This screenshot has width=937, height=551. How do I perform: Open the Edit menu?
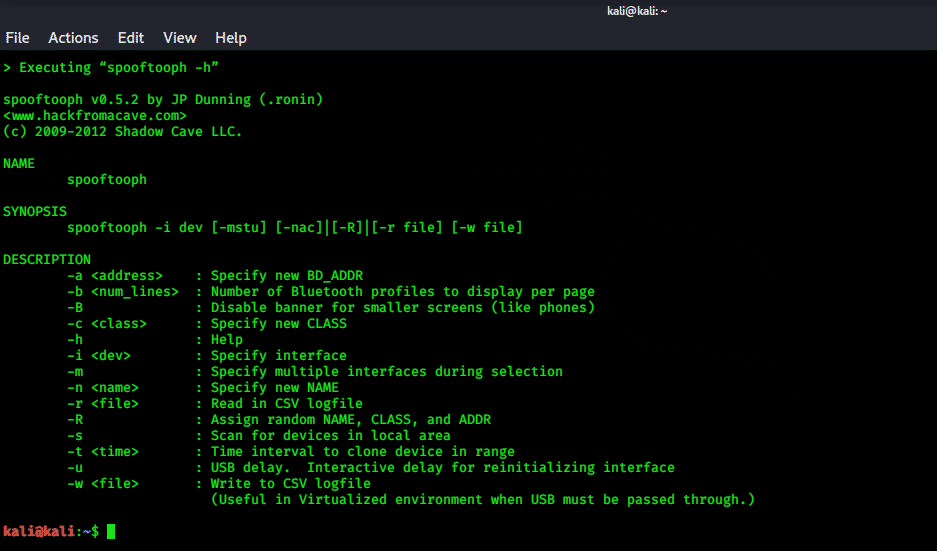(x=131, y=38)
